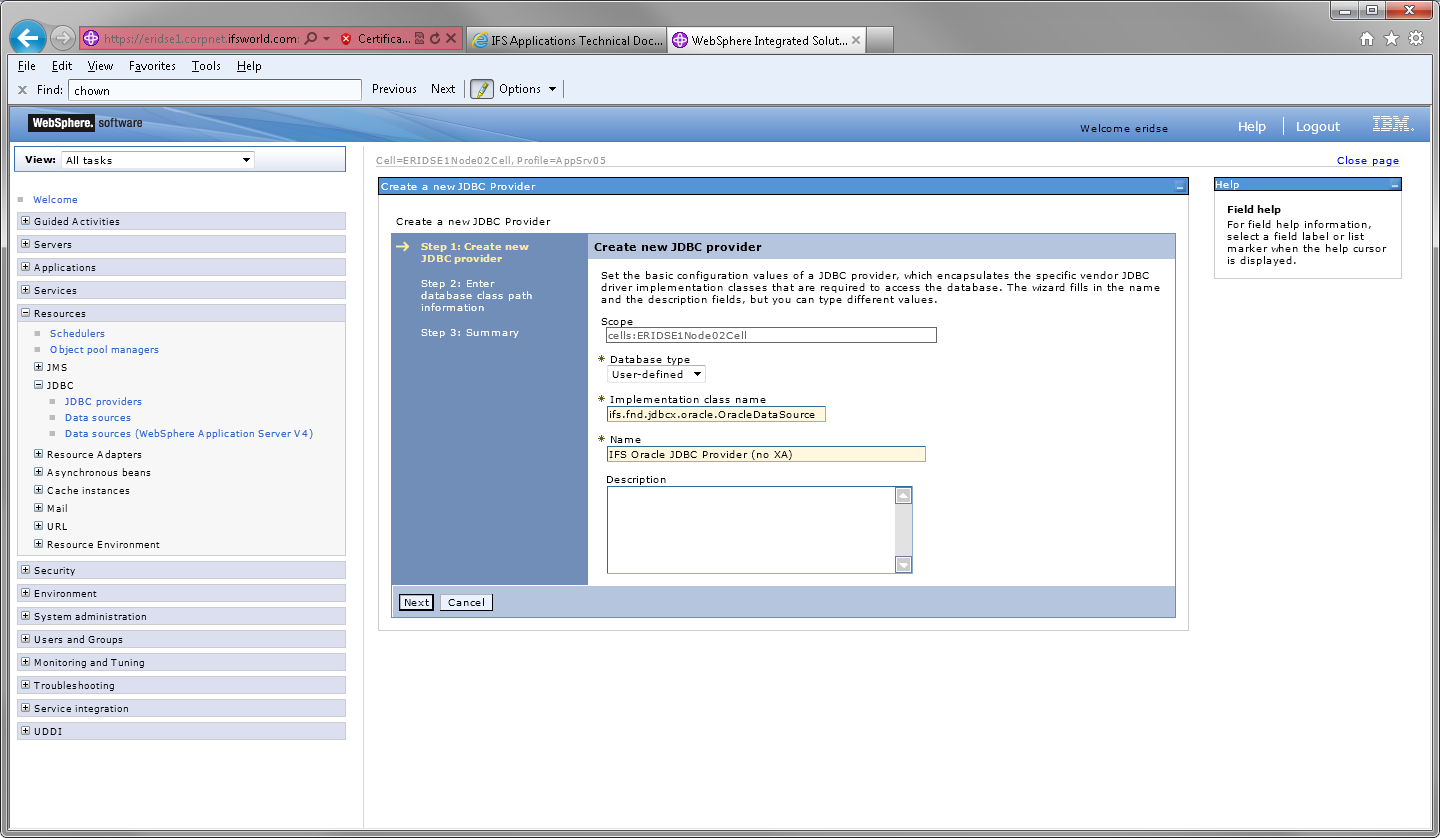
Task: Open the File menu
Action: click(27, 66)
